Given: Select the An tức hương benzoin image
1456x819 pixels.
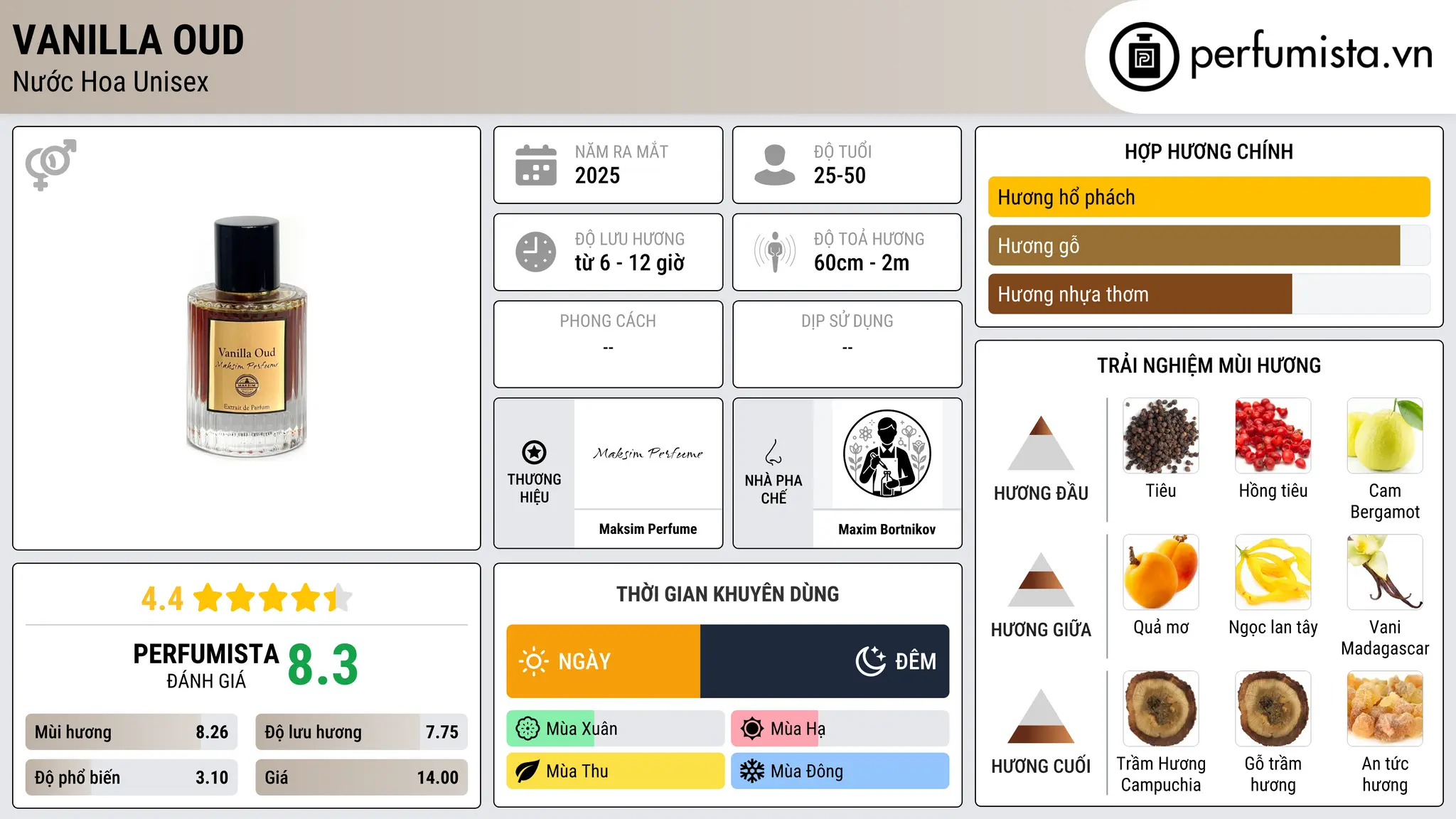Looking at the screenshot, I should tap(1385, 709).
